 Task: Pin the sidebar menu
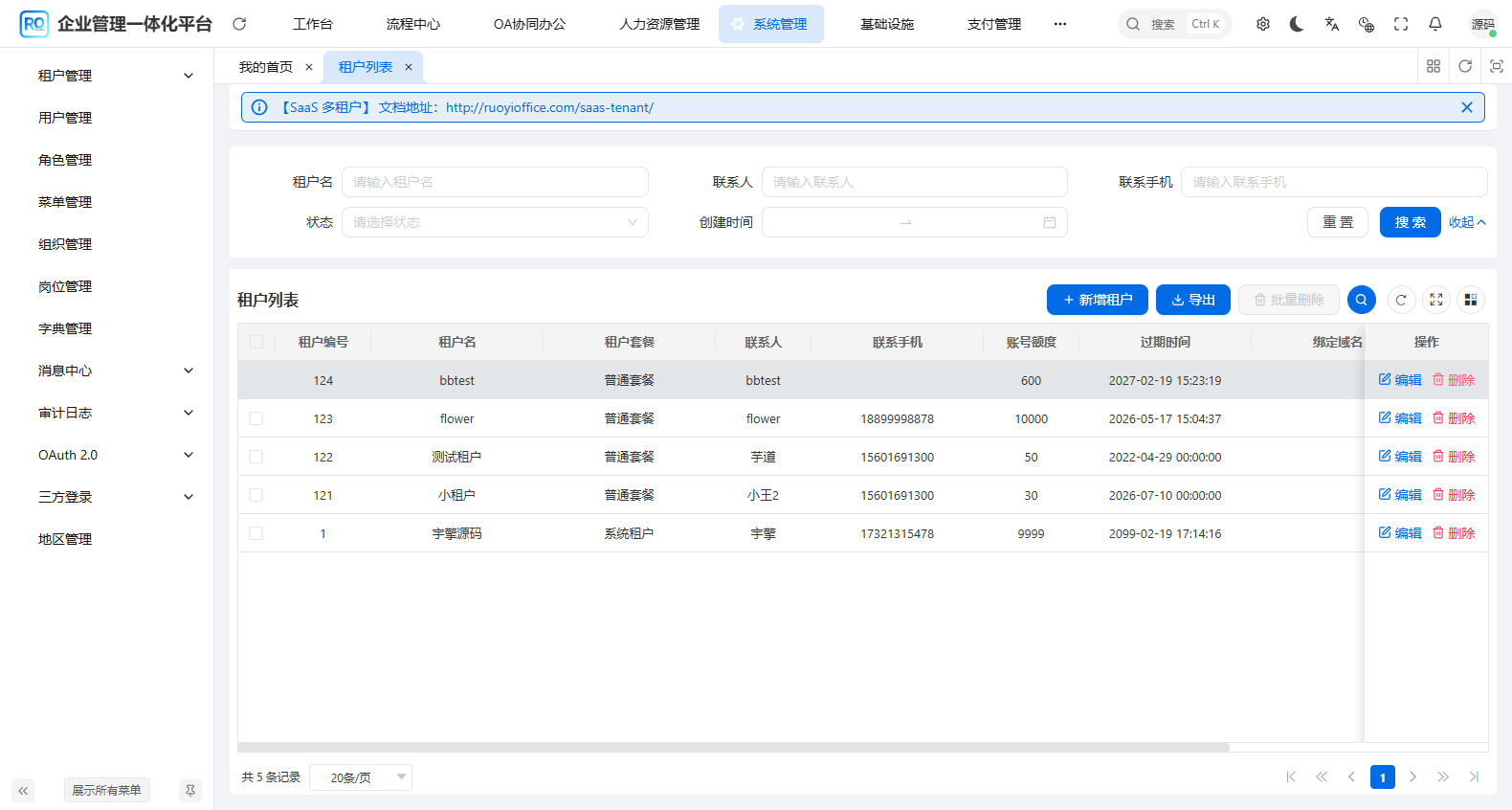pos(190,791)
